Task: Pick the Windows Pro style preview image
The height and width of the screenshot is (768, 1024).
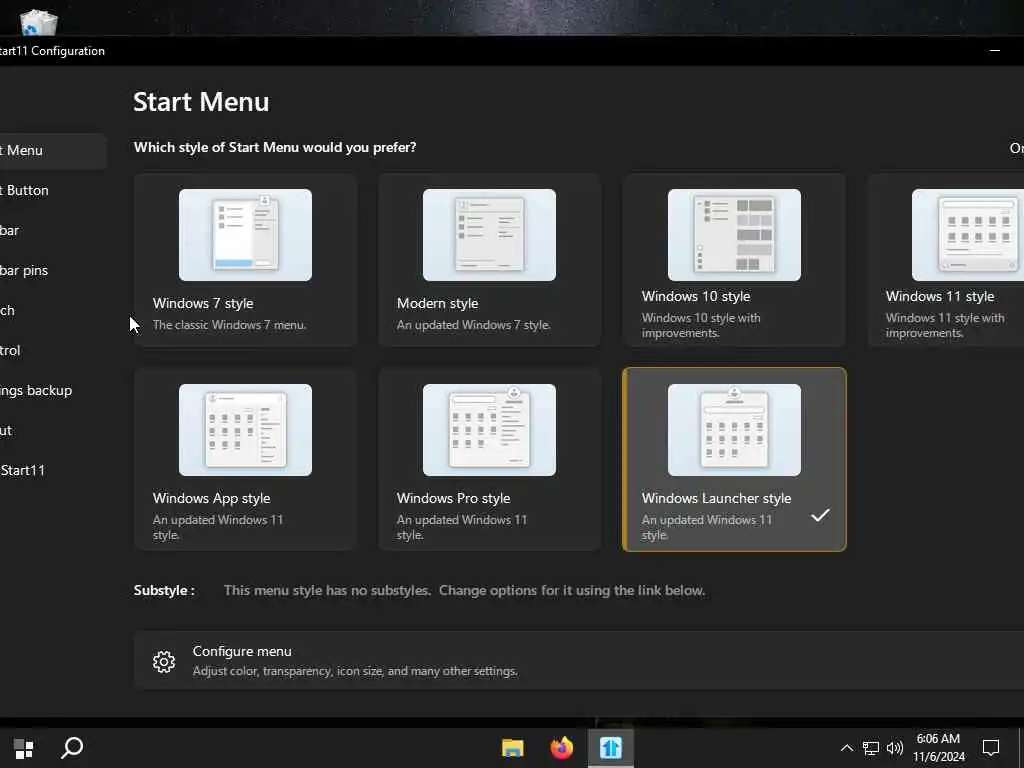Action: [x=489, y=430]
